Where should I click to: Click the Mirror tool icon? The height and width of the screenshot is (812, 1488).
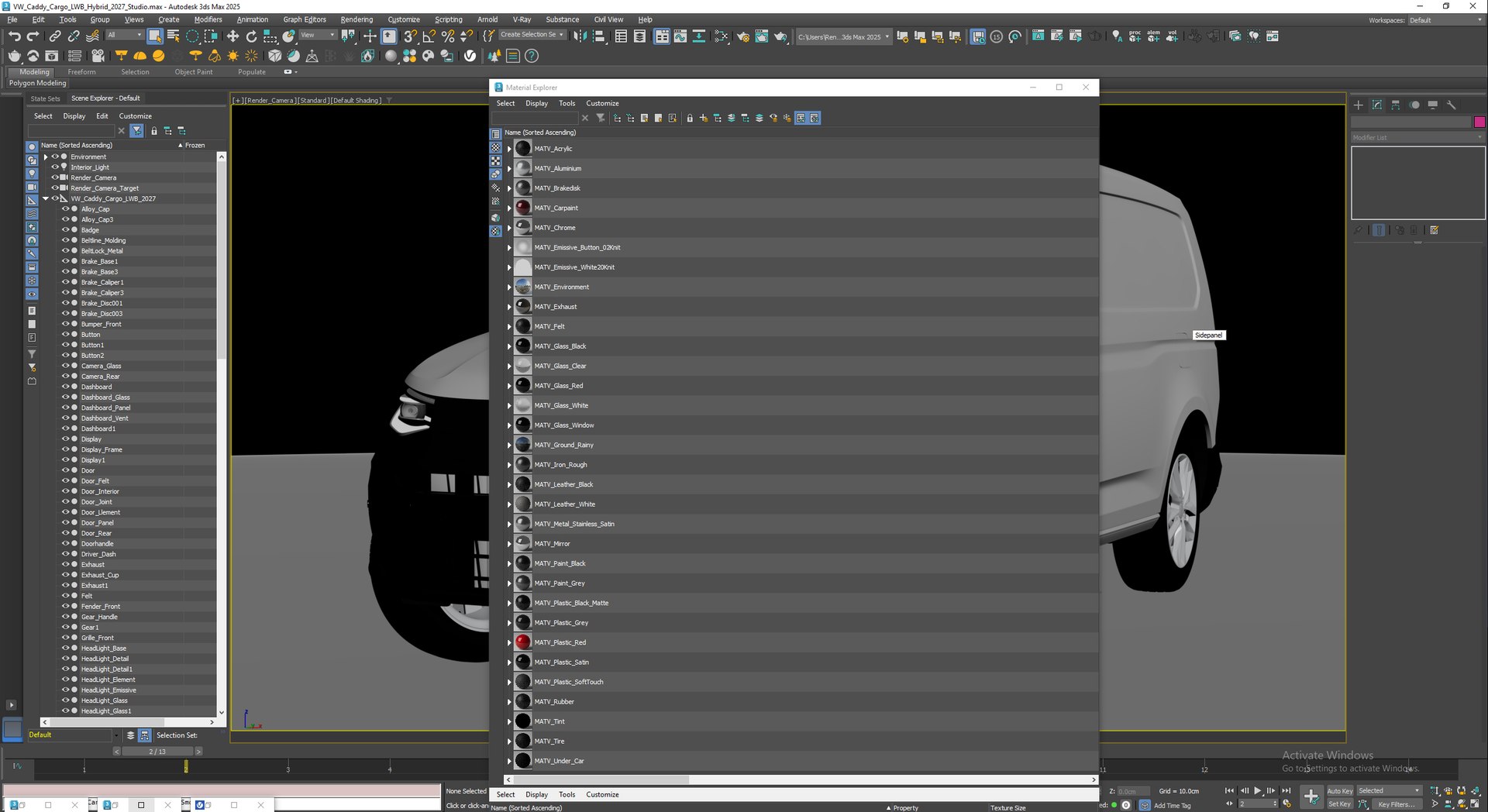point(580,36)
